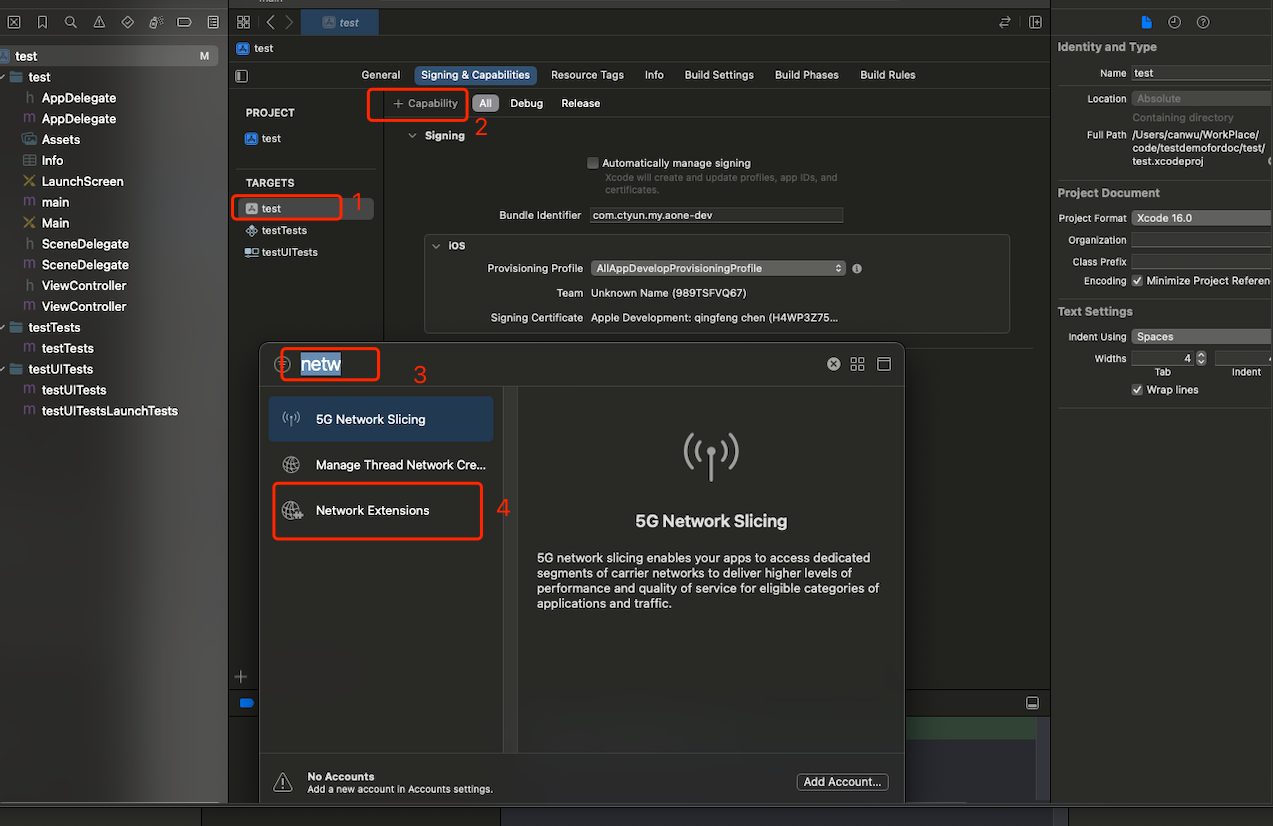Select 5G Network Slicing in capability list
The height and width of the screenshot is (826, 1273).
[x=381, y=419]
